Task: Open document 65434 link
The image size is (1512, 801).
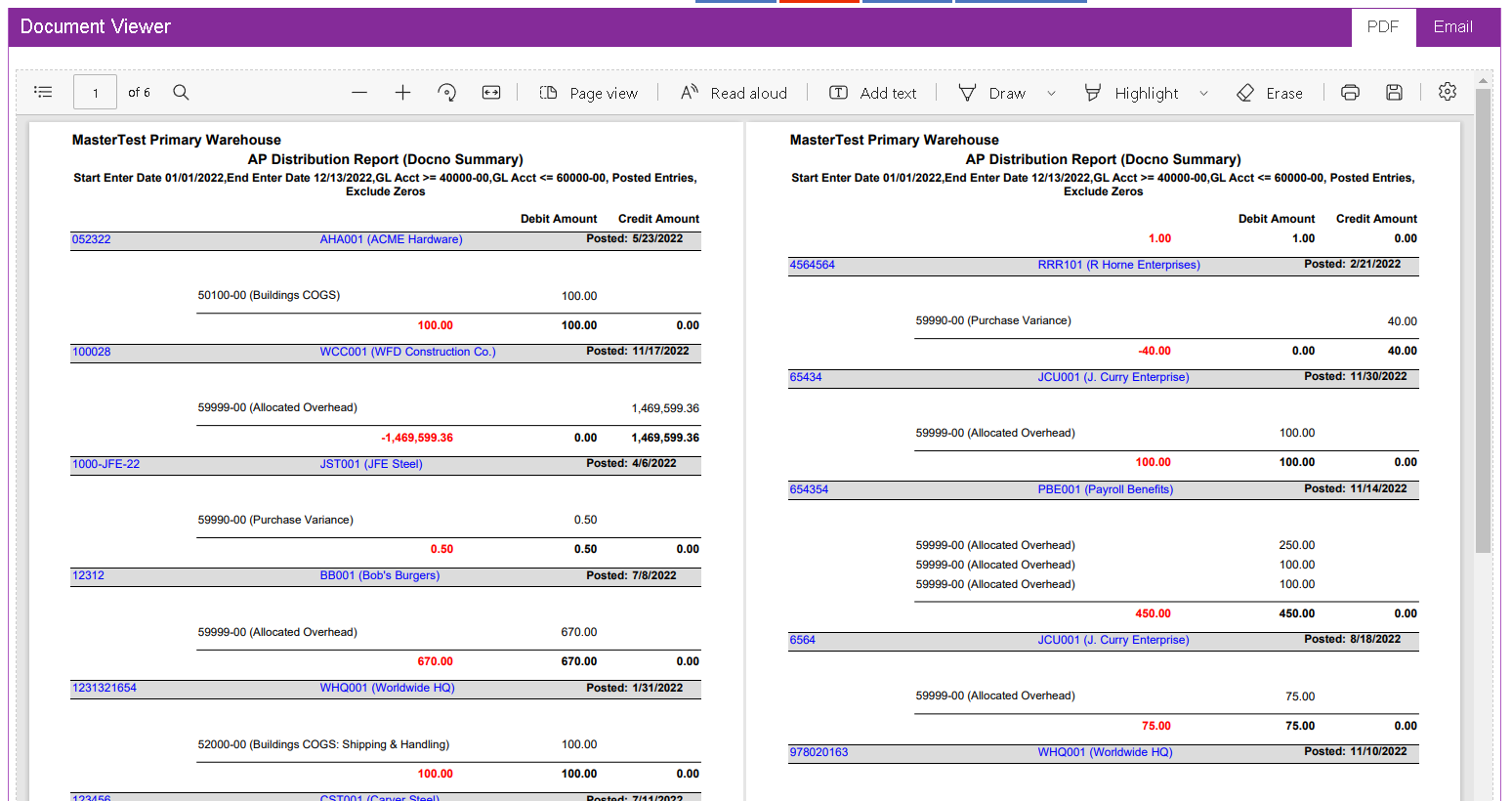Action: 806,377
